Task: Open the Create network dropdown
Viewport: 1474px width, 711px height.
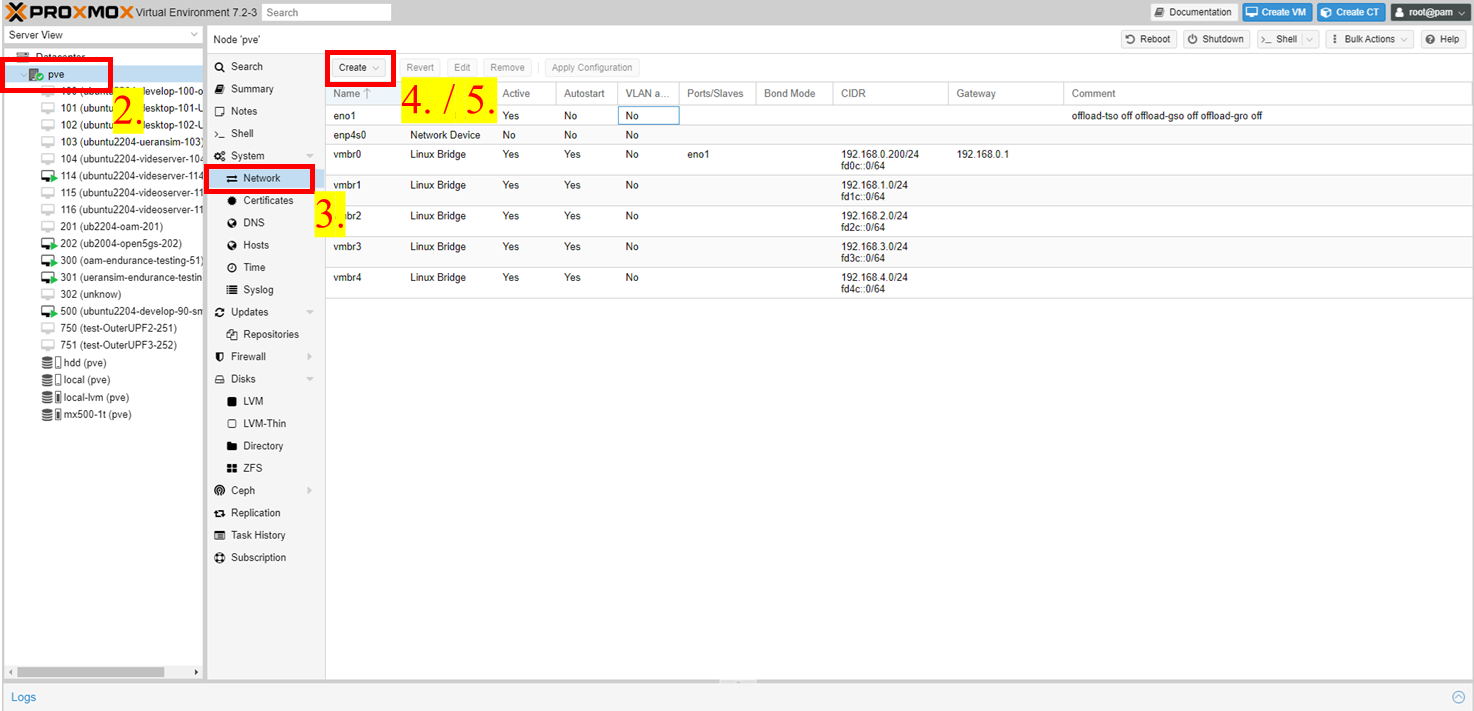Action: pyautogui.click(x=359, y=68)
